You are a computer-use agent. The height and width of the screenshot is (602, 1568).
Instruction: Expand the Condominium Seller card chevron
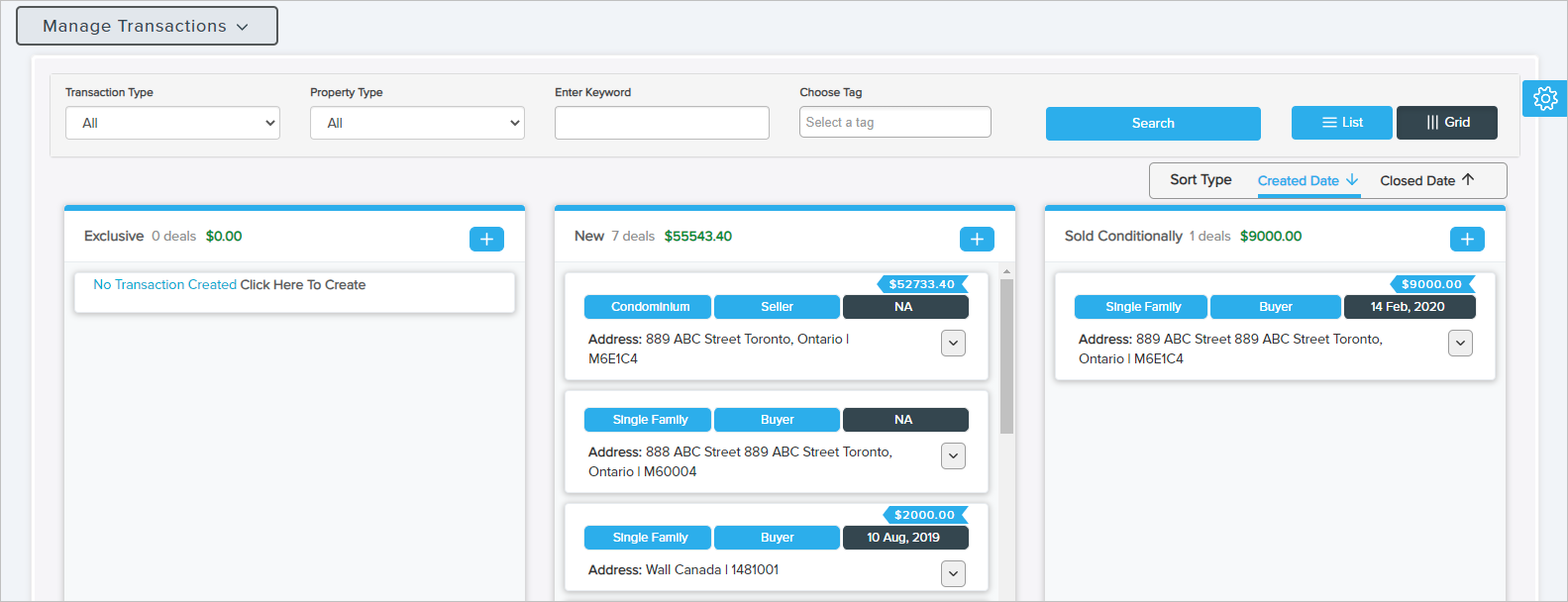coord(953,343)
